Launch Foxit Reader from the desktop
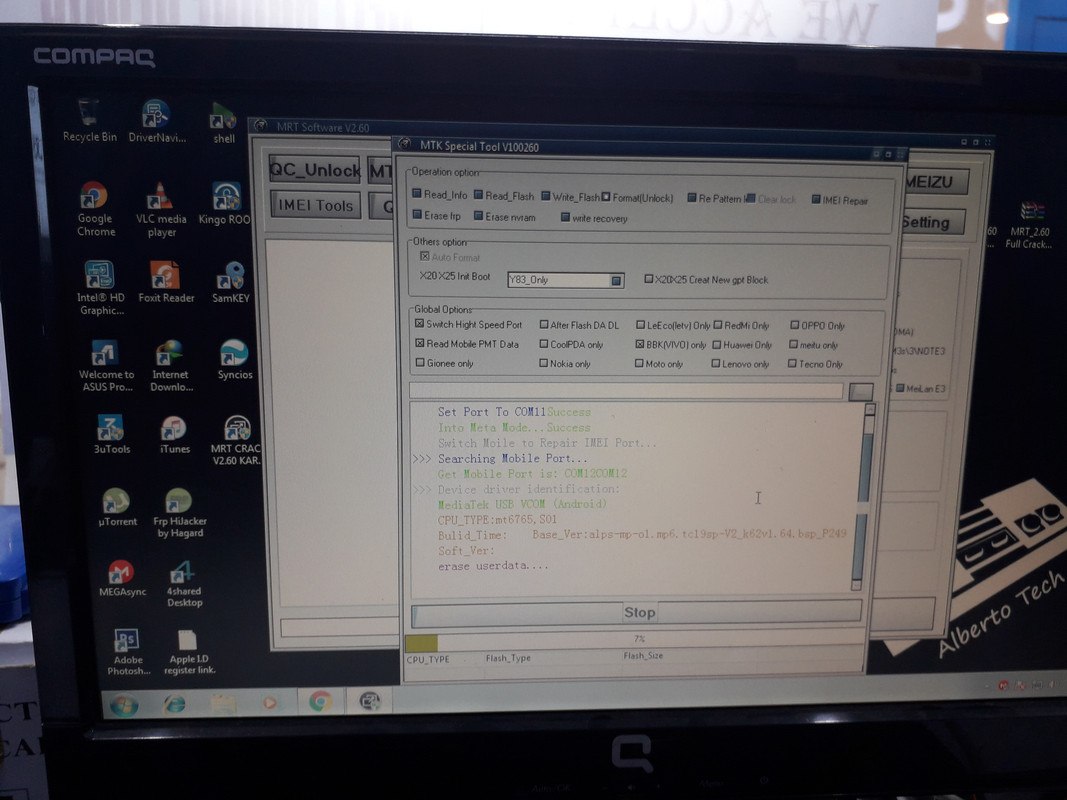Viewport: 1067px width, 800px height. [x=165, y=282]
